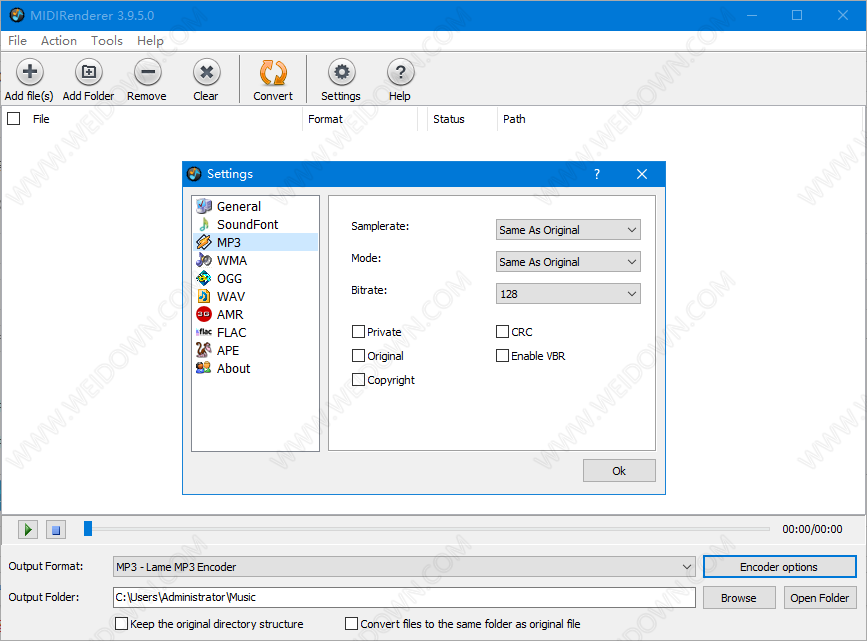Open the Tools menu
Screen dimensions: 867x641
[x=107, y=40]
